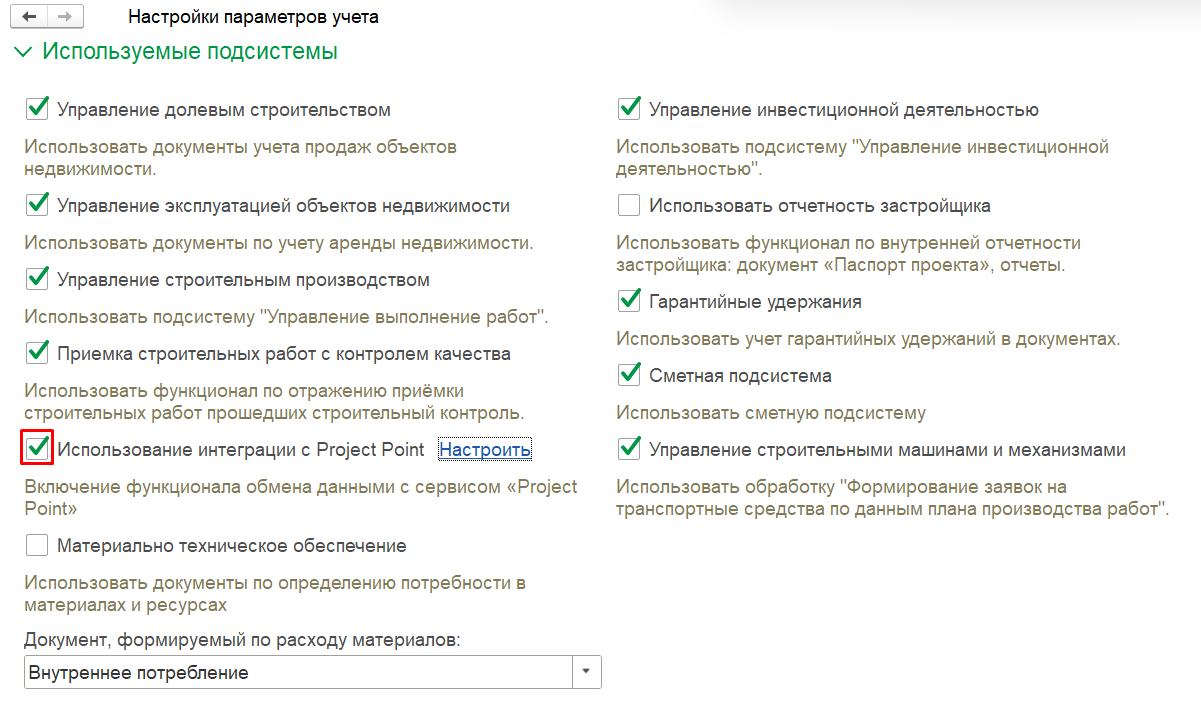Toggle Project Point integration checkbox
This screenshot has height=703, width=1201.
tap(37, 448)
